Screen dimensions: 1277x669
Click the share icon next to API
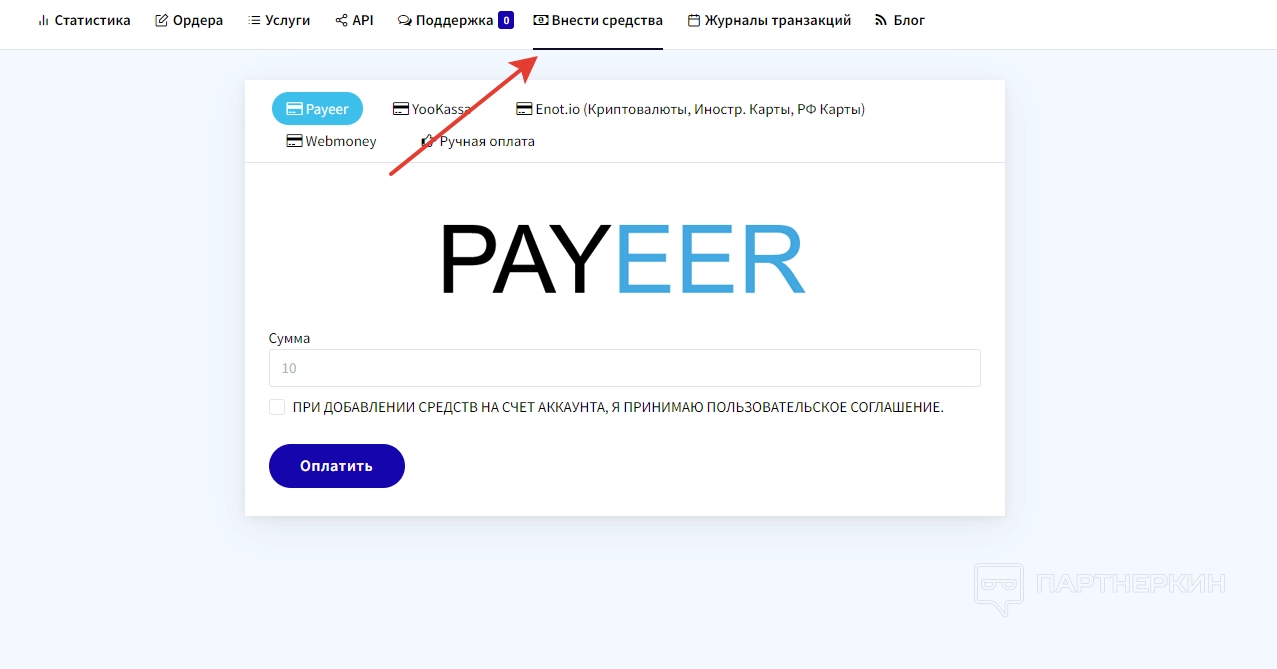[341, 20]
